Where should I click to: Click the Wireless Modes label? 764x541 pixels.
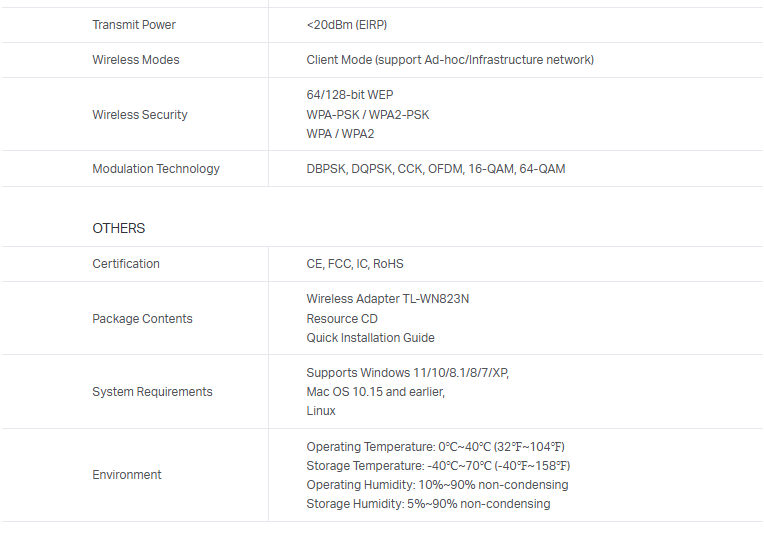(136, 60)
